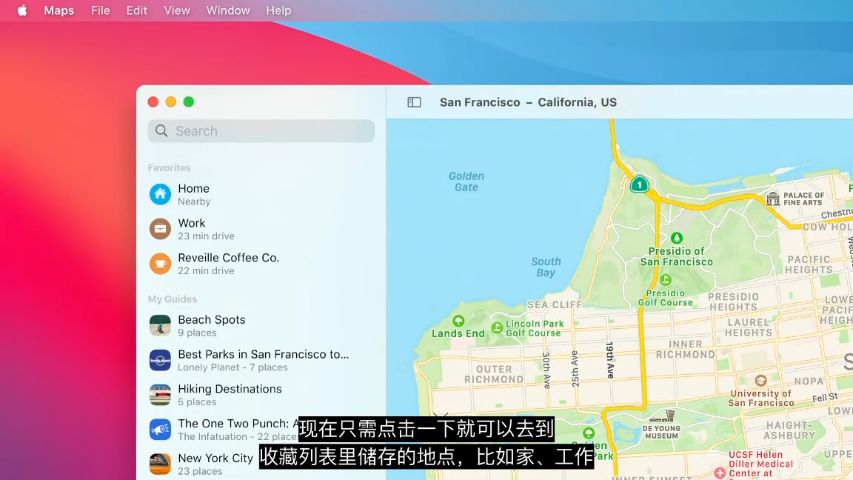853x480 pixels.
Task: Open the Window menu
Action: (228, 10)
